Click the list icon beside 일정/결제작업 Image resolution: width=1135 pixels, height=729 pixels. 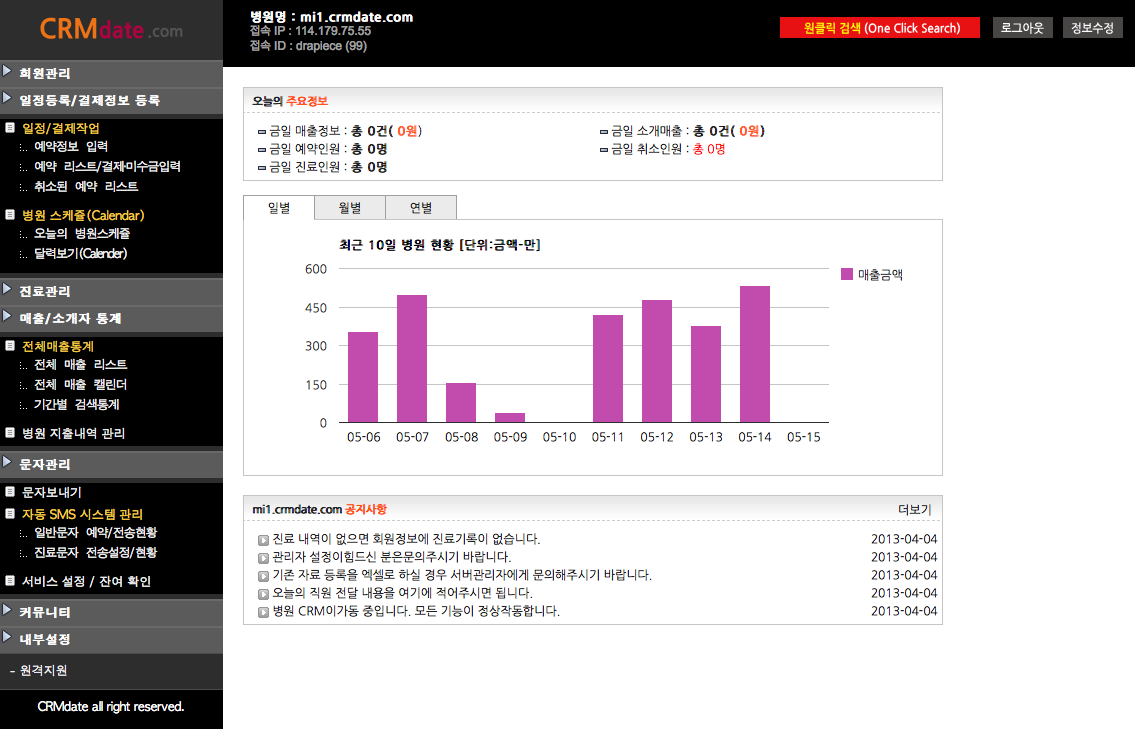click(10, 128)
